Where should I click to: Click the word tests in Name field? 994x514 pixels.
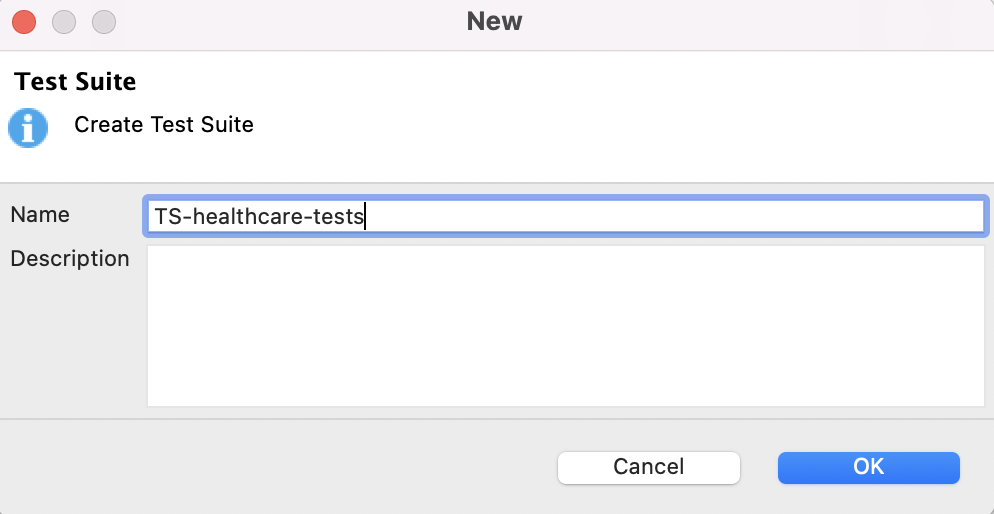339,216
